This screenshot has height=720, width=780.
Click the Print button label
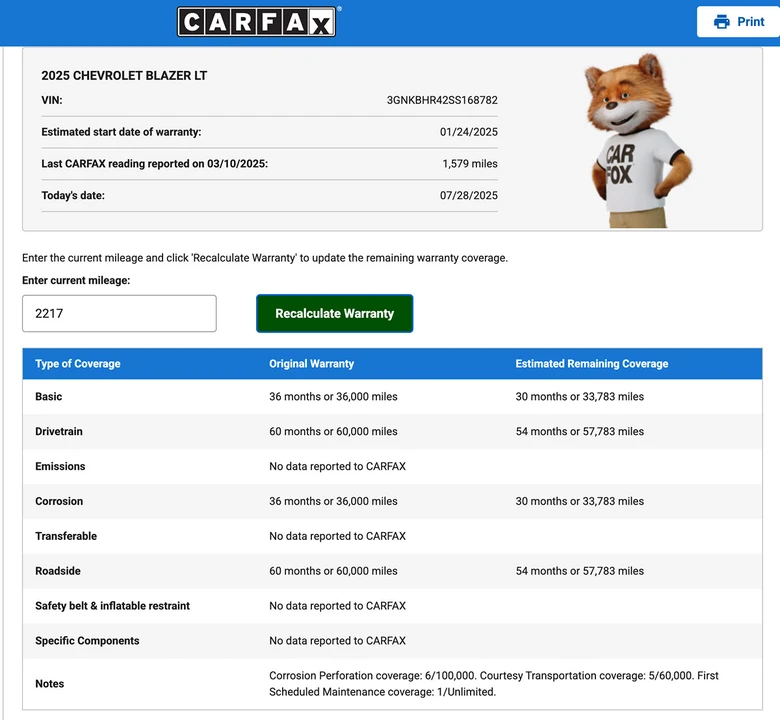coord(750,22)
